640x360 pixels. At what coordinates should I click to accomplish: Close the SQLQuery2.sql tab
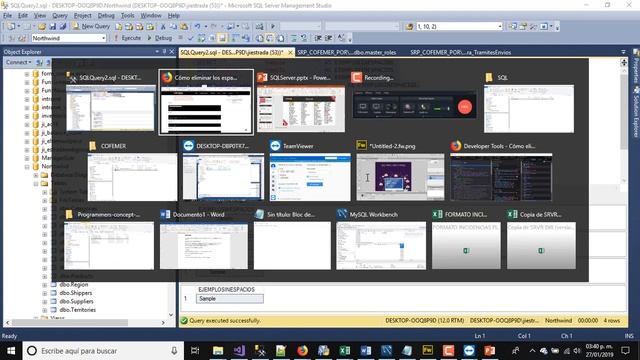[x=290, y=52]
